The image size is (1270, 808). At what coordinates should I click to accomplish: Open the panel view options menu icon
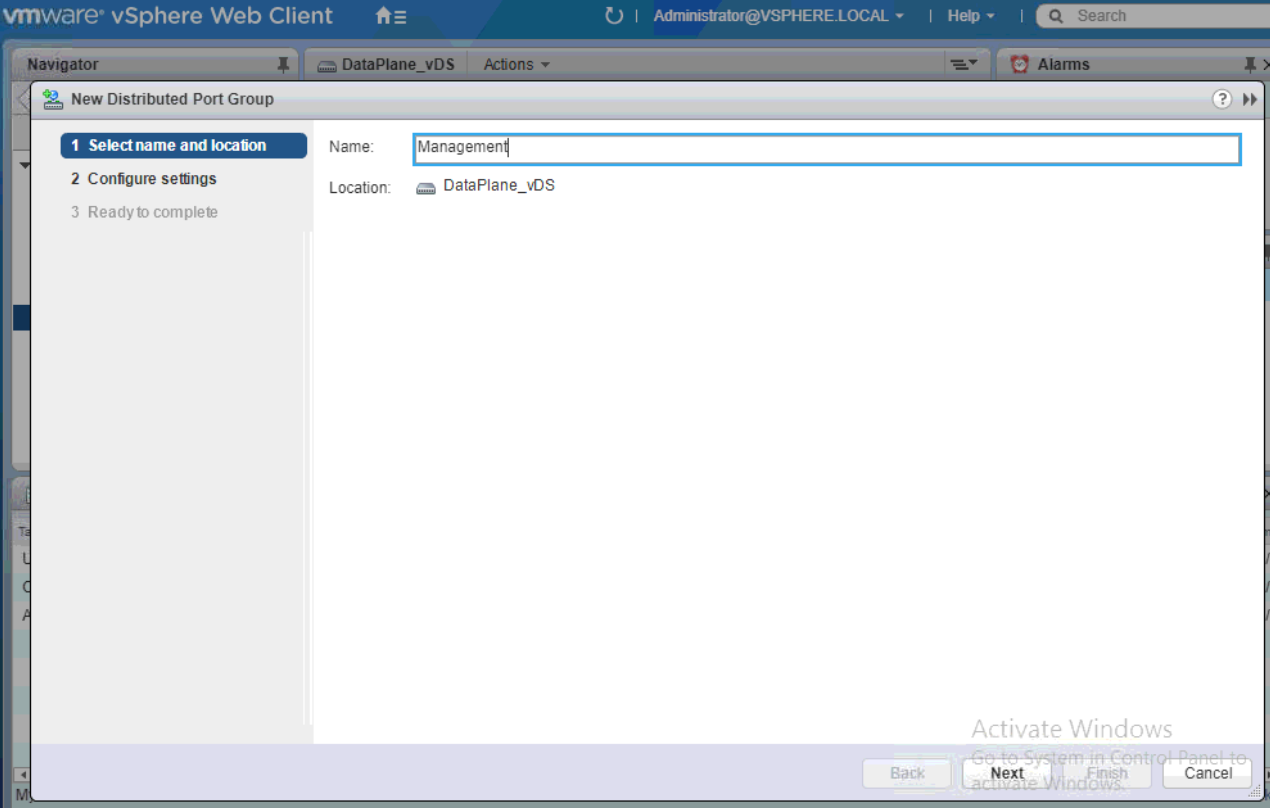(x=963, y=64)
